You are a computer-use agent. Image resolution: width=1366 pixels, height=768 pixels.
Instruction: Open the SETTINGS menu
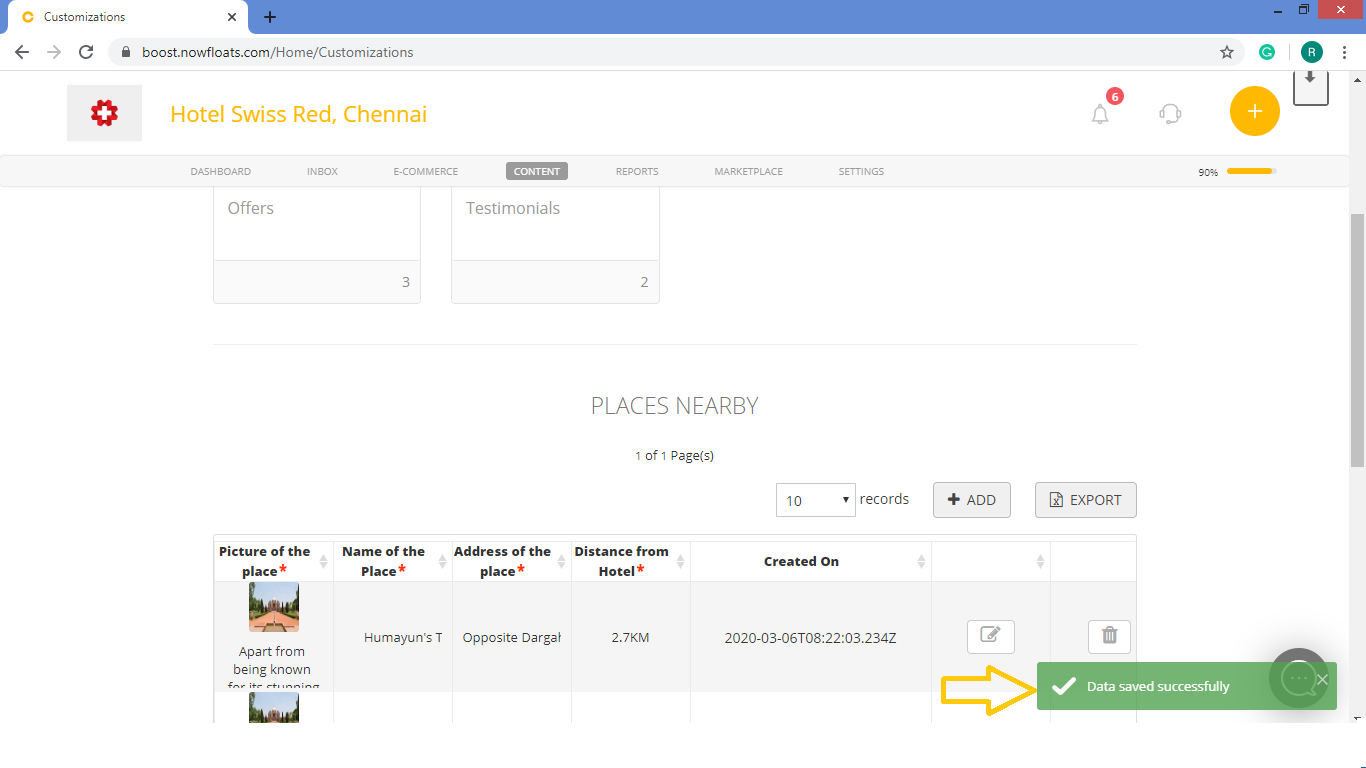click(861, 171)
